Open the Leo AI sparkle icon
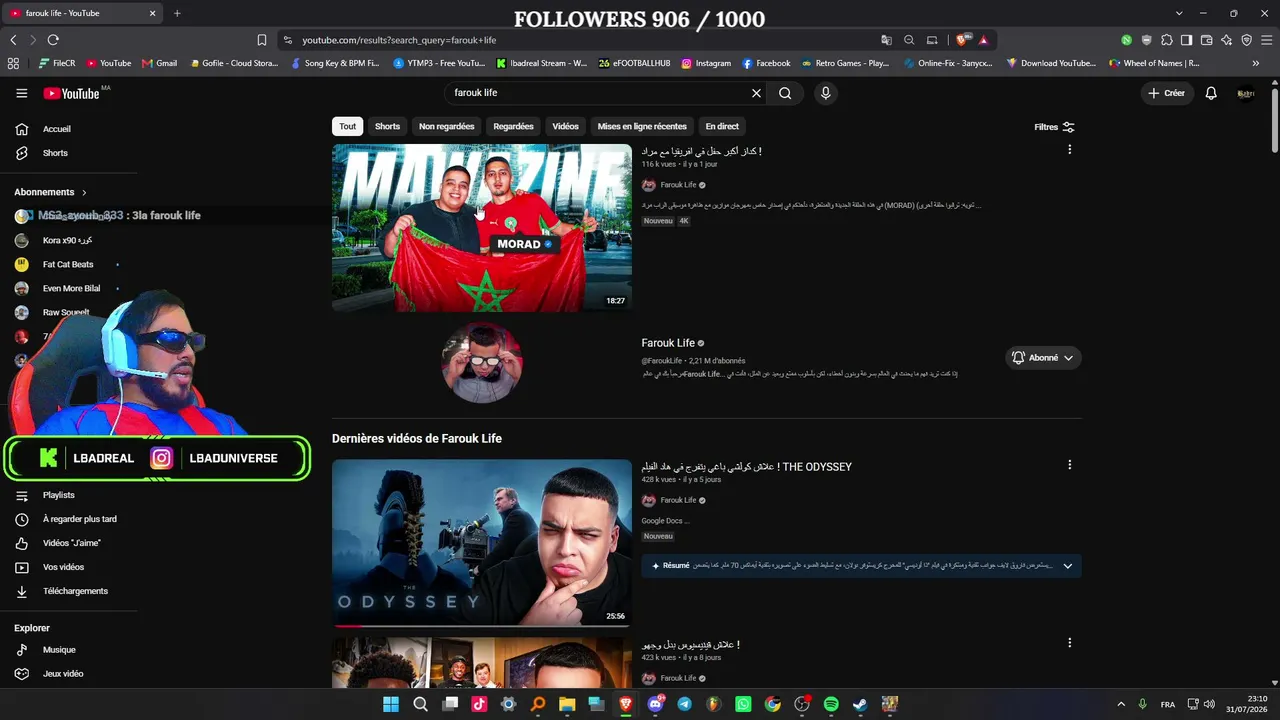The image size is (1280, 720). 1226,40
